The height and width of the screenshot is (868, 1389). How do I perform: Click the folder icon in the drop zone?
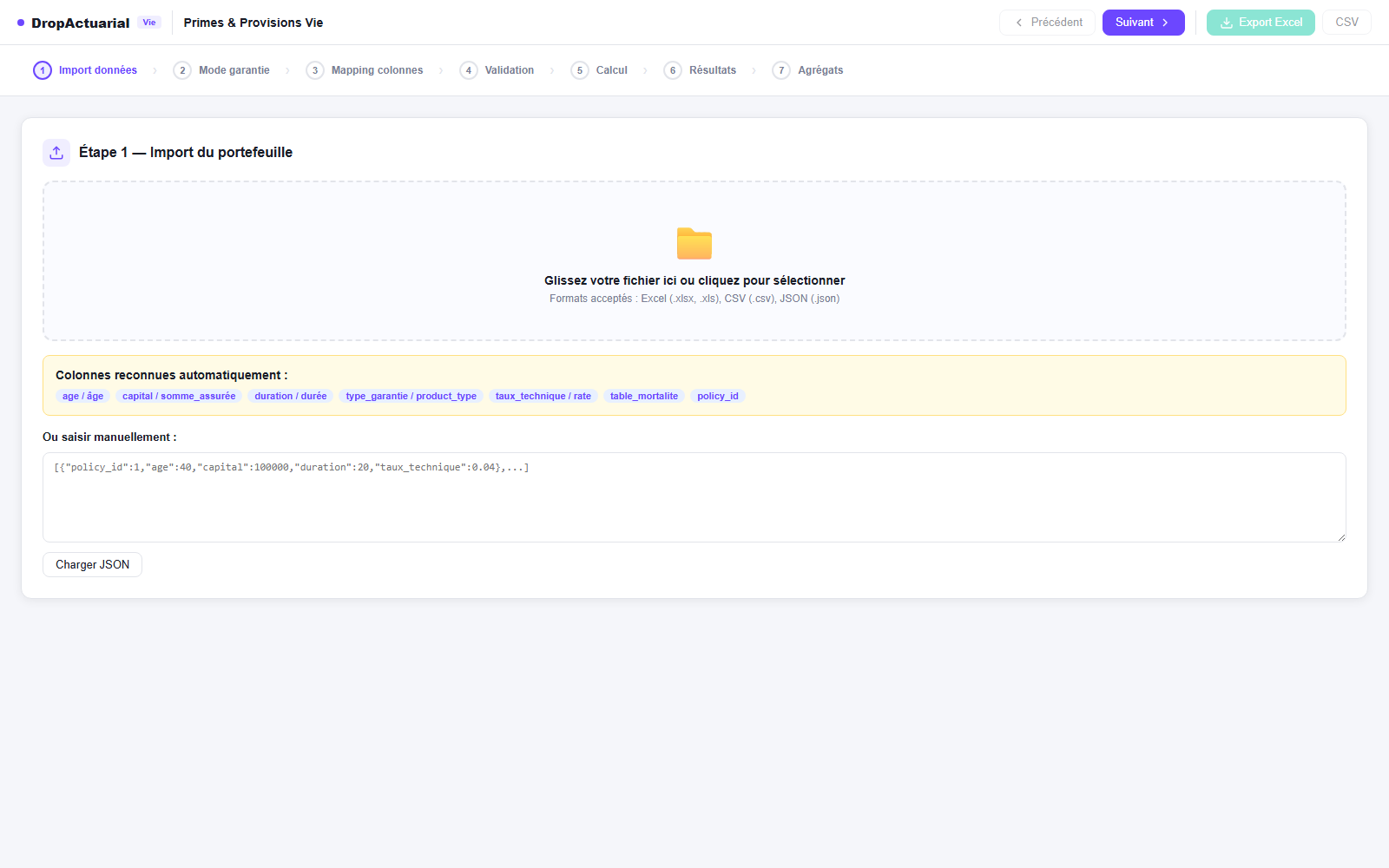(694, 244)
